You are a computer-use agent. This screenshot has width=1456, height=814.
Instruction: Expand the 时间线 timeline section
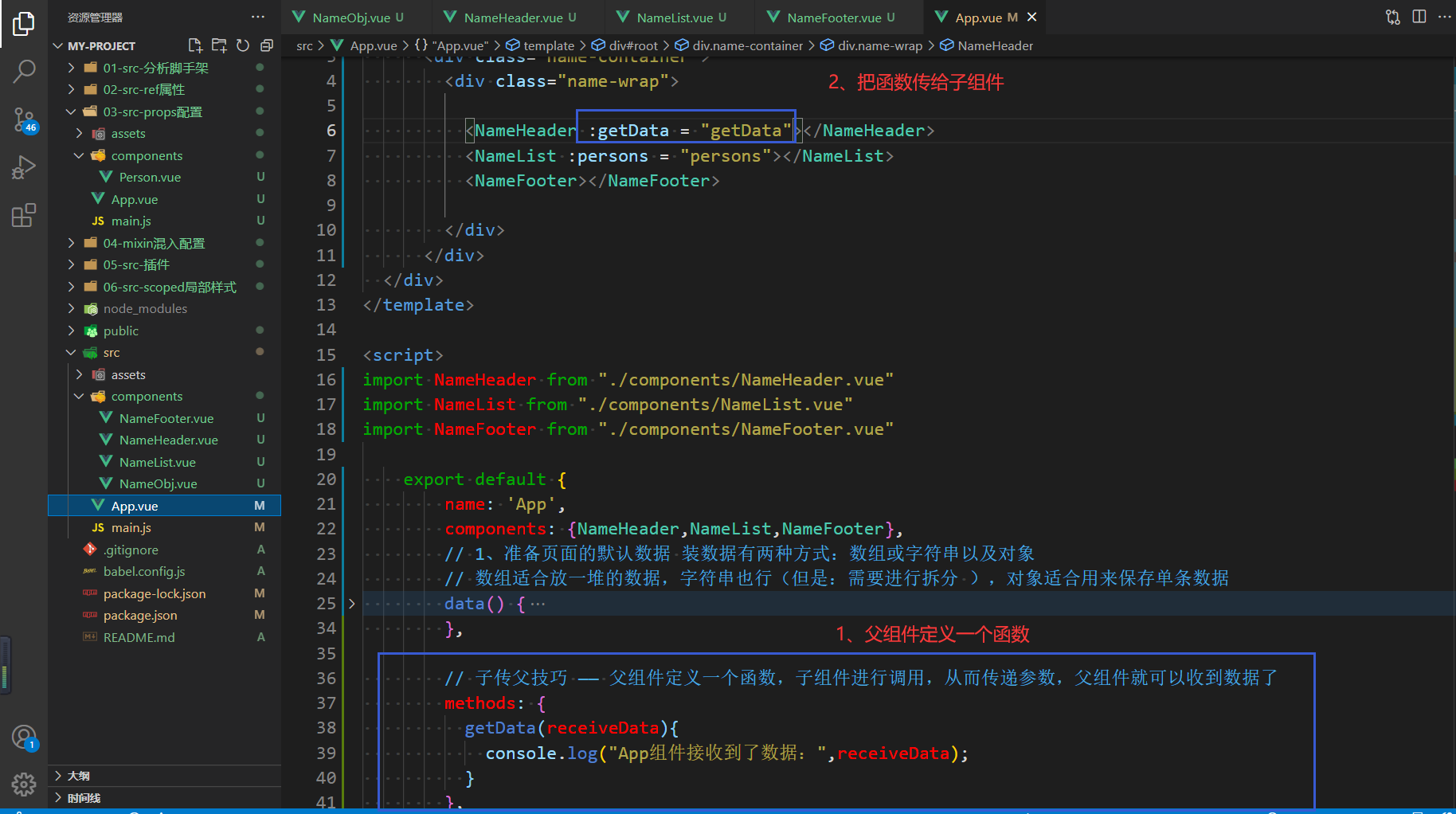pos(165,797)
